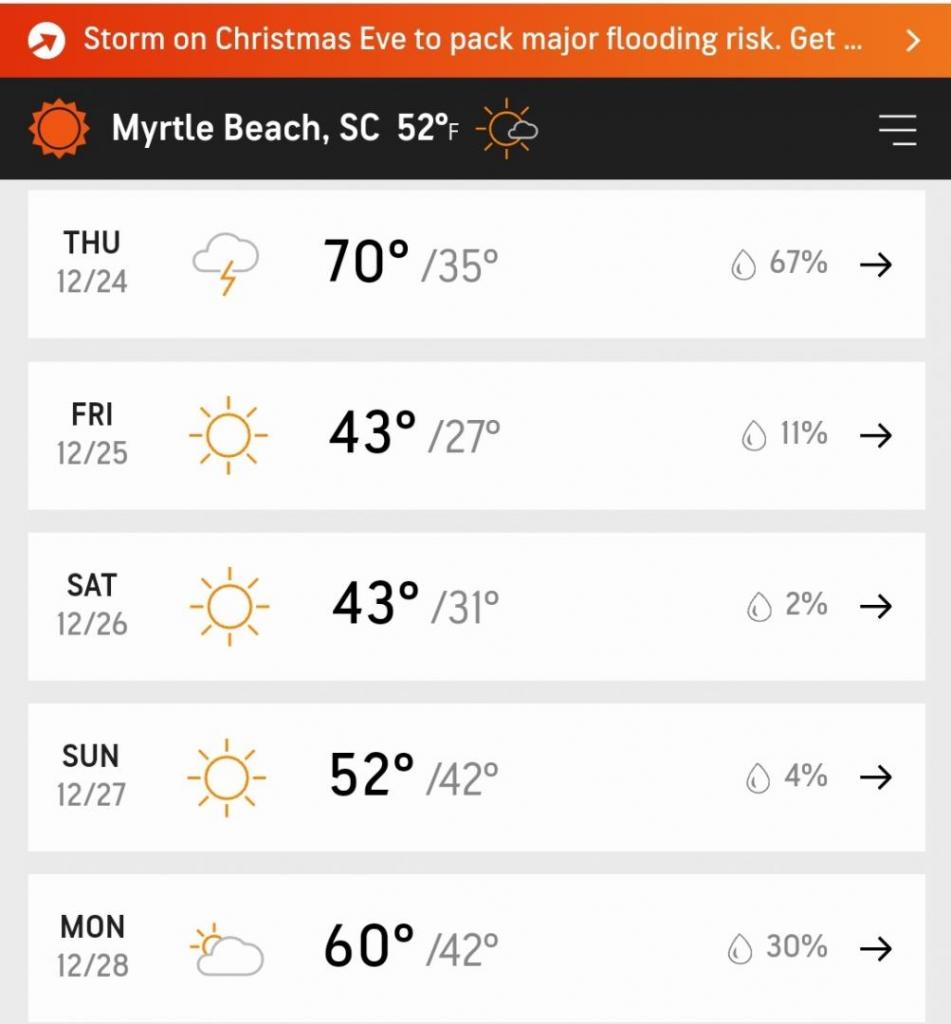Click the sunny icon for Sunday 12/27
The image size is (951, 1024).
[227, 777]
